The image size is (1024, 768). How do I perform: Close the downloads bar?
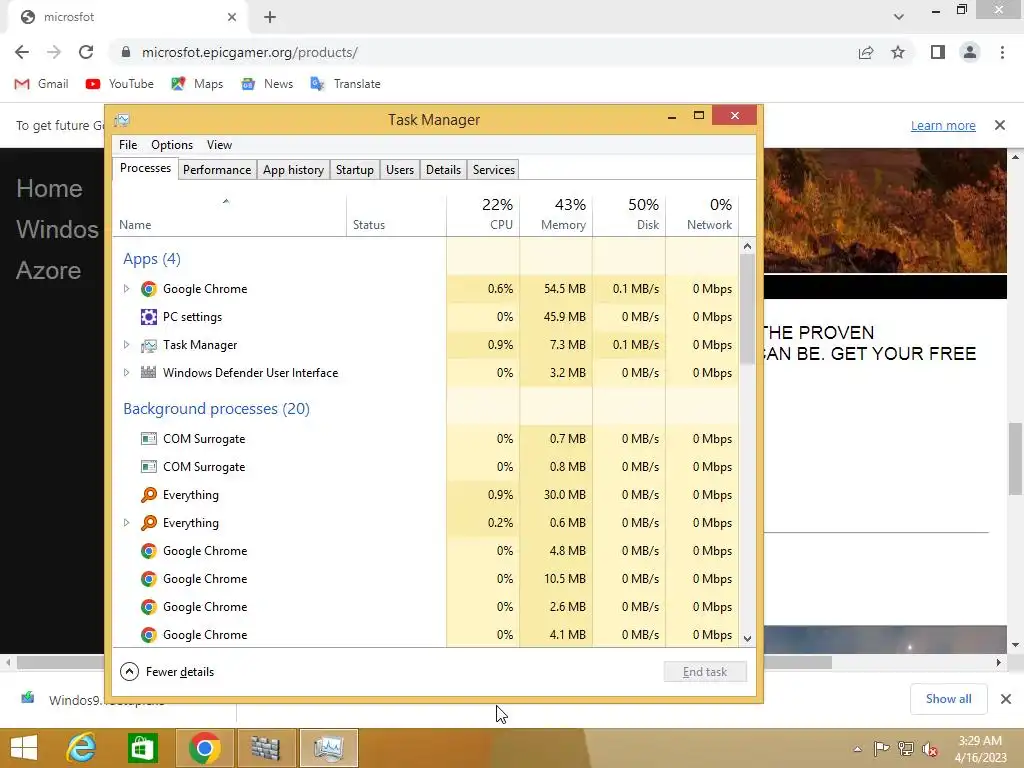[1006, 699]
